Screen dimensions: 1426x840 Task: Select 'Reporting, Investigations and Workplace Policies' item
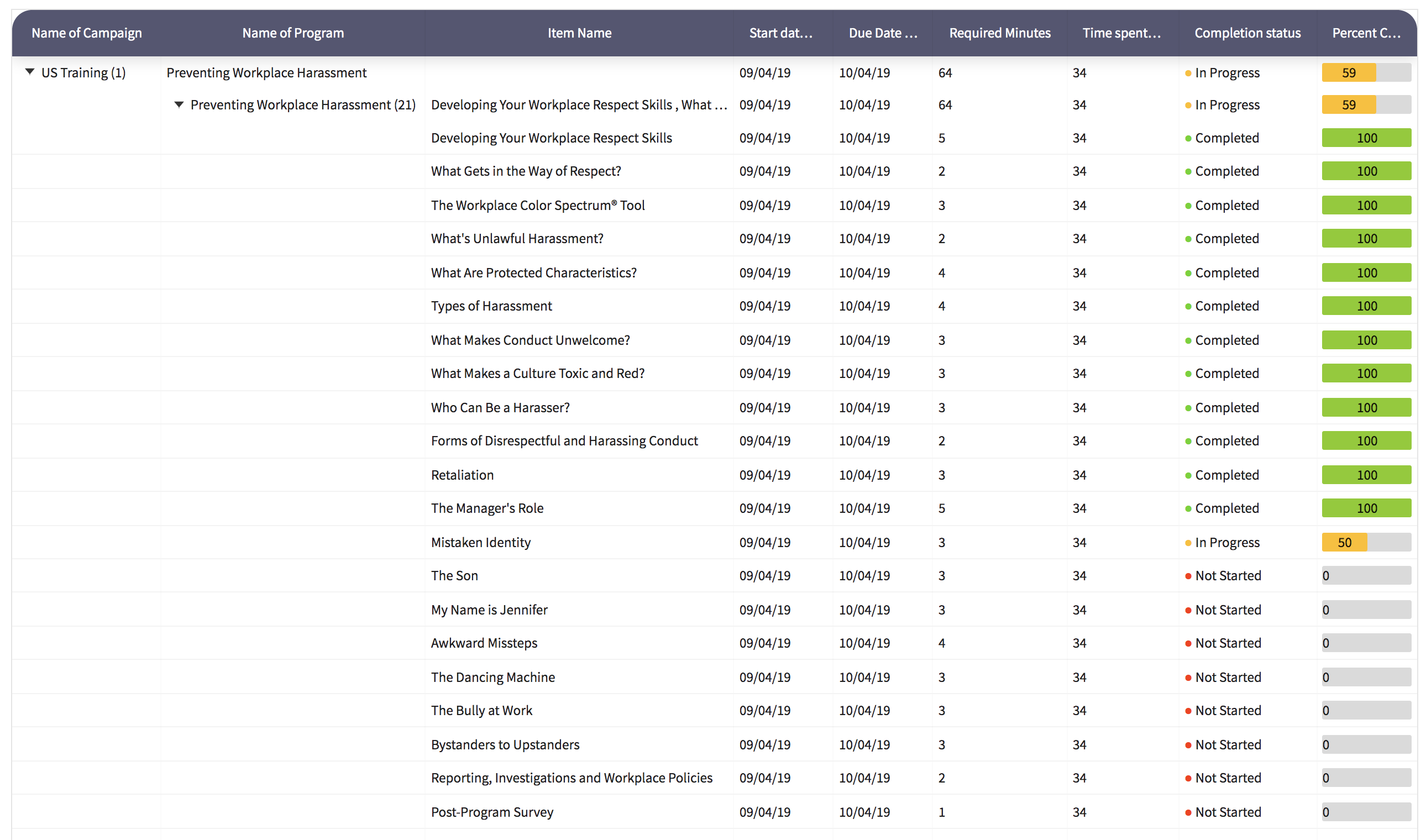[572, 778]
